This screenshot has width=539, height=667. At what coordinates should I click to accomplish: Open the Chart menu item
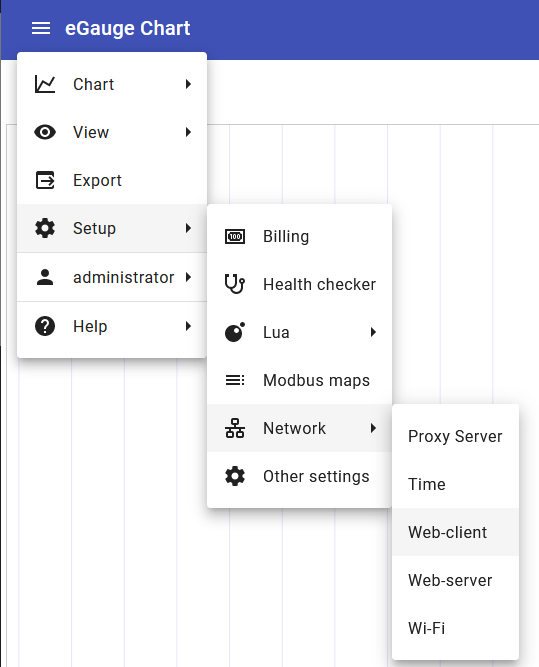(112, 84)
